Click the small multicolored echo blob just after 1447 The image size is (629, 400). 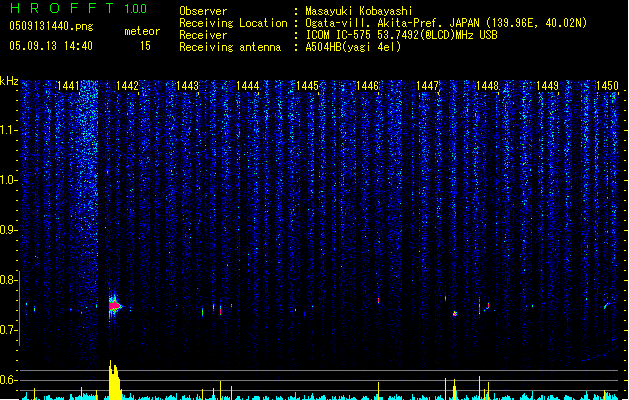[x=455, y=314]
